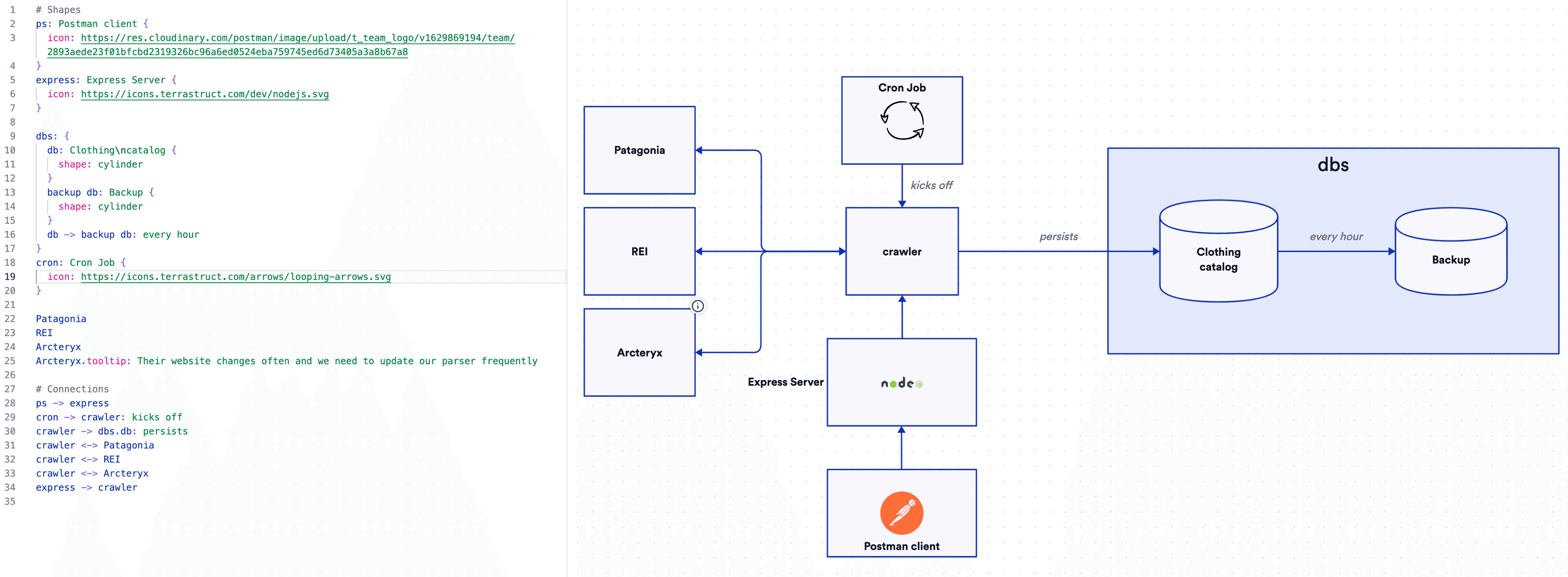Image resolution: width=1568 pixels, height=577 pixels.
Task: Click 'db -> backup db: every hour' line
Action: pos(123,234)
